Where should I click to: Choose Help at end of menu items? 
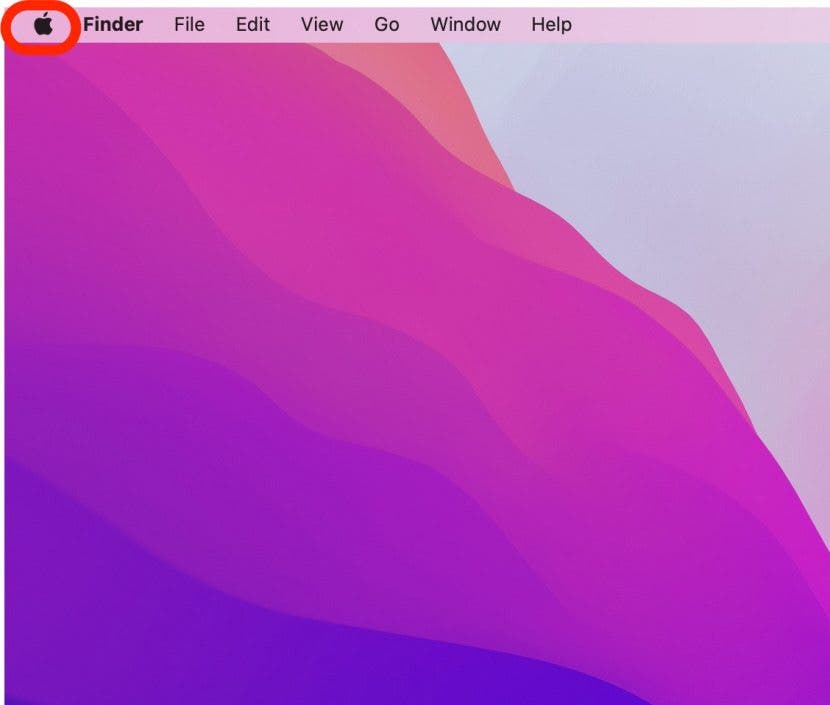551,25
